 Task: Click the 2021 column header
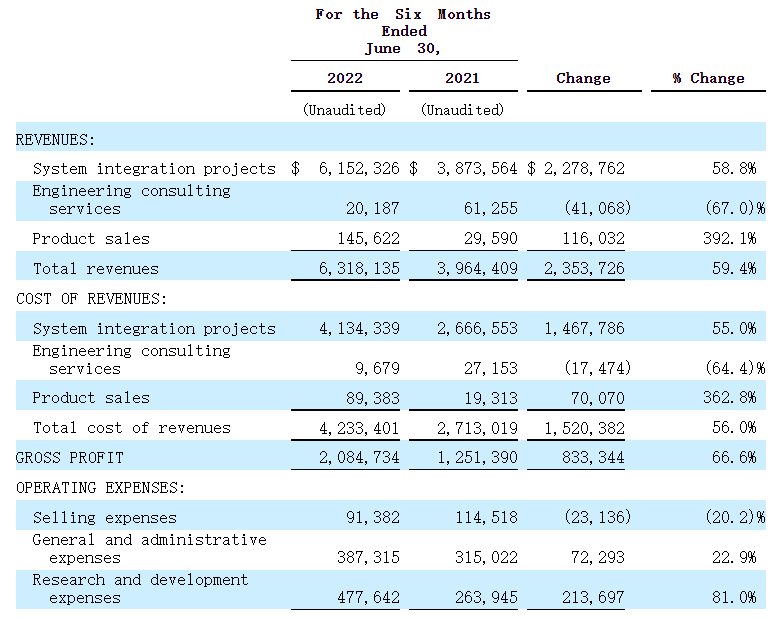coord(463,78)
